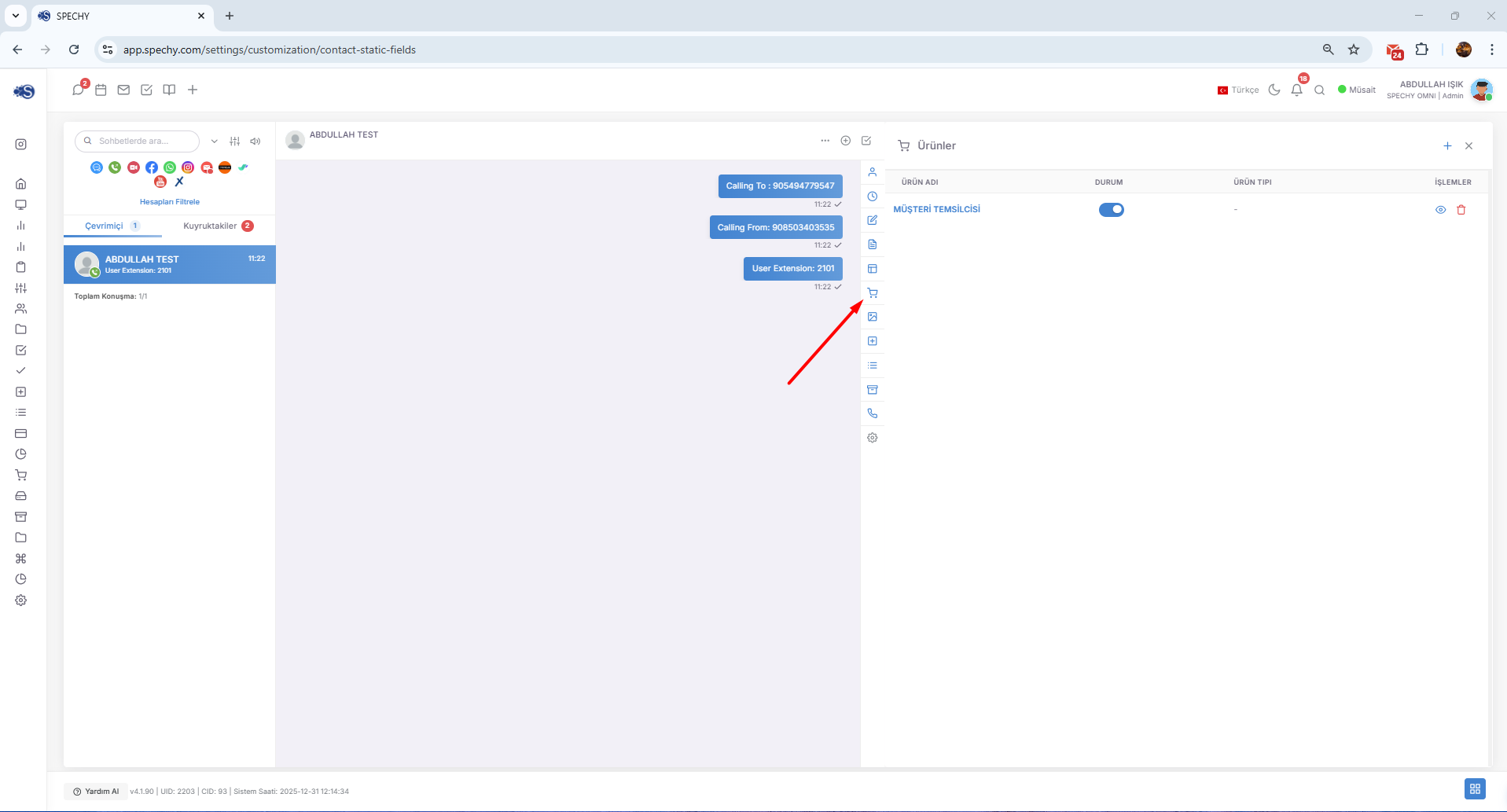
Task: Open the browser extensions puzzle icon
Action: point(1422,50)
